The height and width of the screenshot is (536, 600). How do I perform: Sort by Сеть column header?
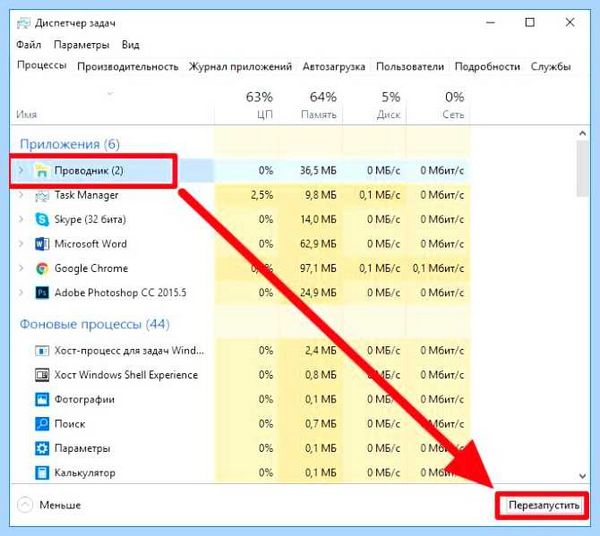tap(453, 114)
